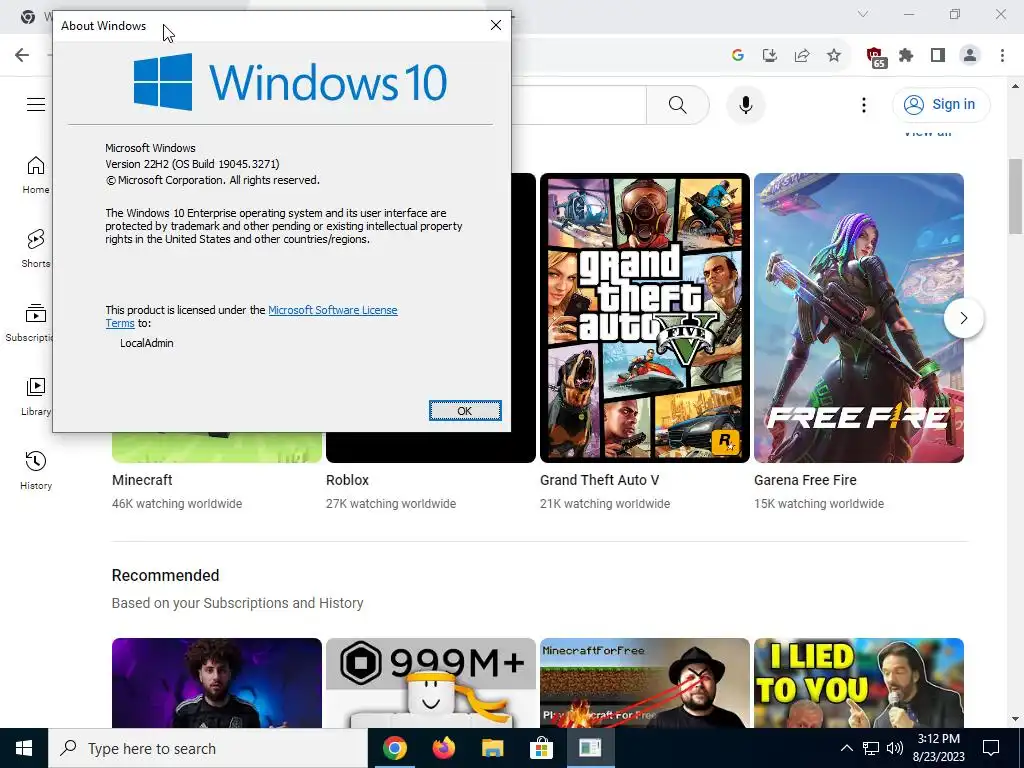Toggle Chrome side panel
Image resolution: width=1024 pixels, height=768 pixels.
click(x=938, y=56)
